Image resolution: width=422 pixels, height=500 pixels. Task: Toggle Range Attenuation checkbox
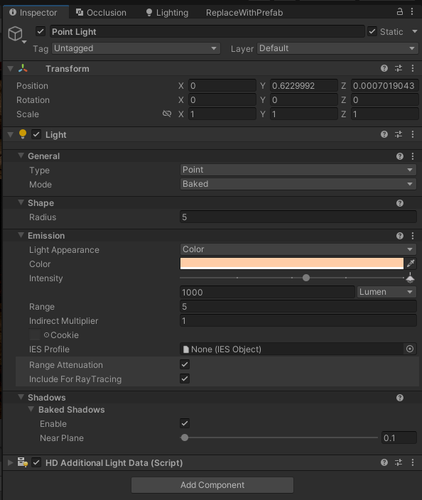pyautogui.click(x=185, y=364)
